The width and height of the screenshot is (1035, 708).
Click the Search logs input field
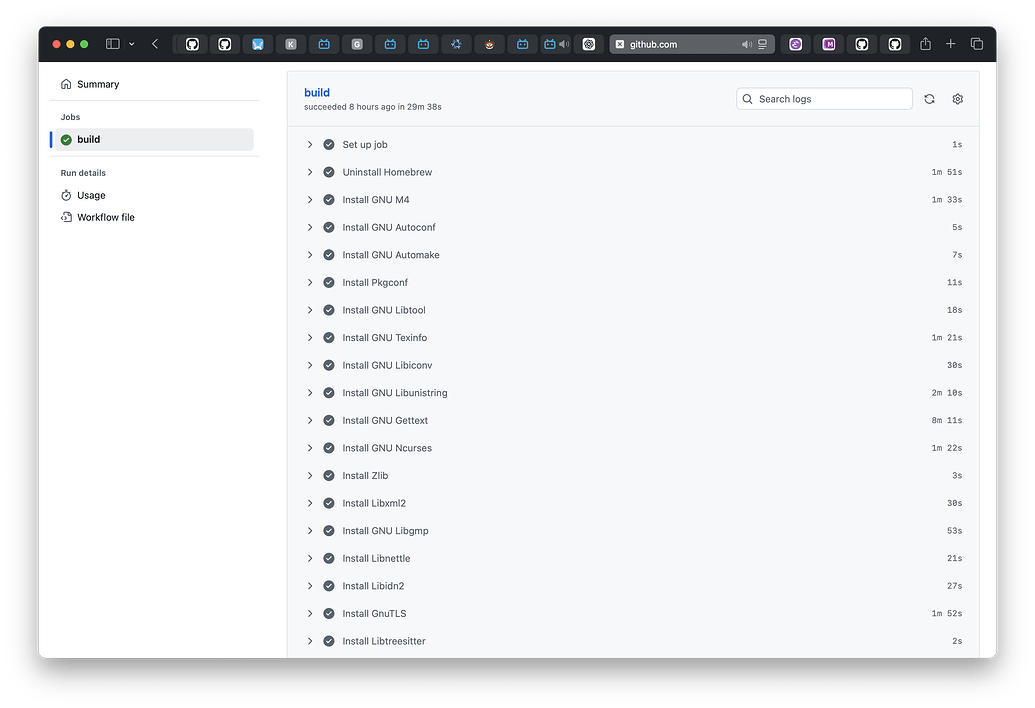[x=823, y=99]
